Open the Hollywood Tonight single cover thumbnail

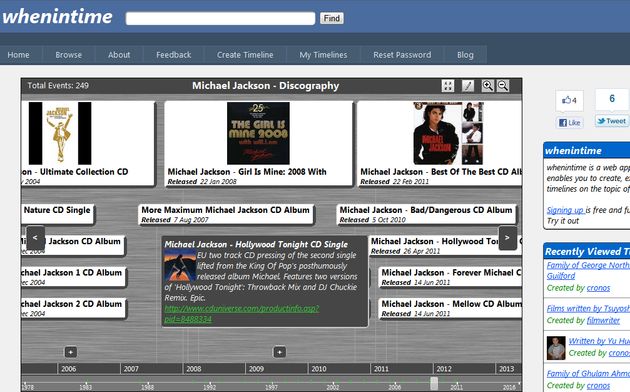[180, 265]
